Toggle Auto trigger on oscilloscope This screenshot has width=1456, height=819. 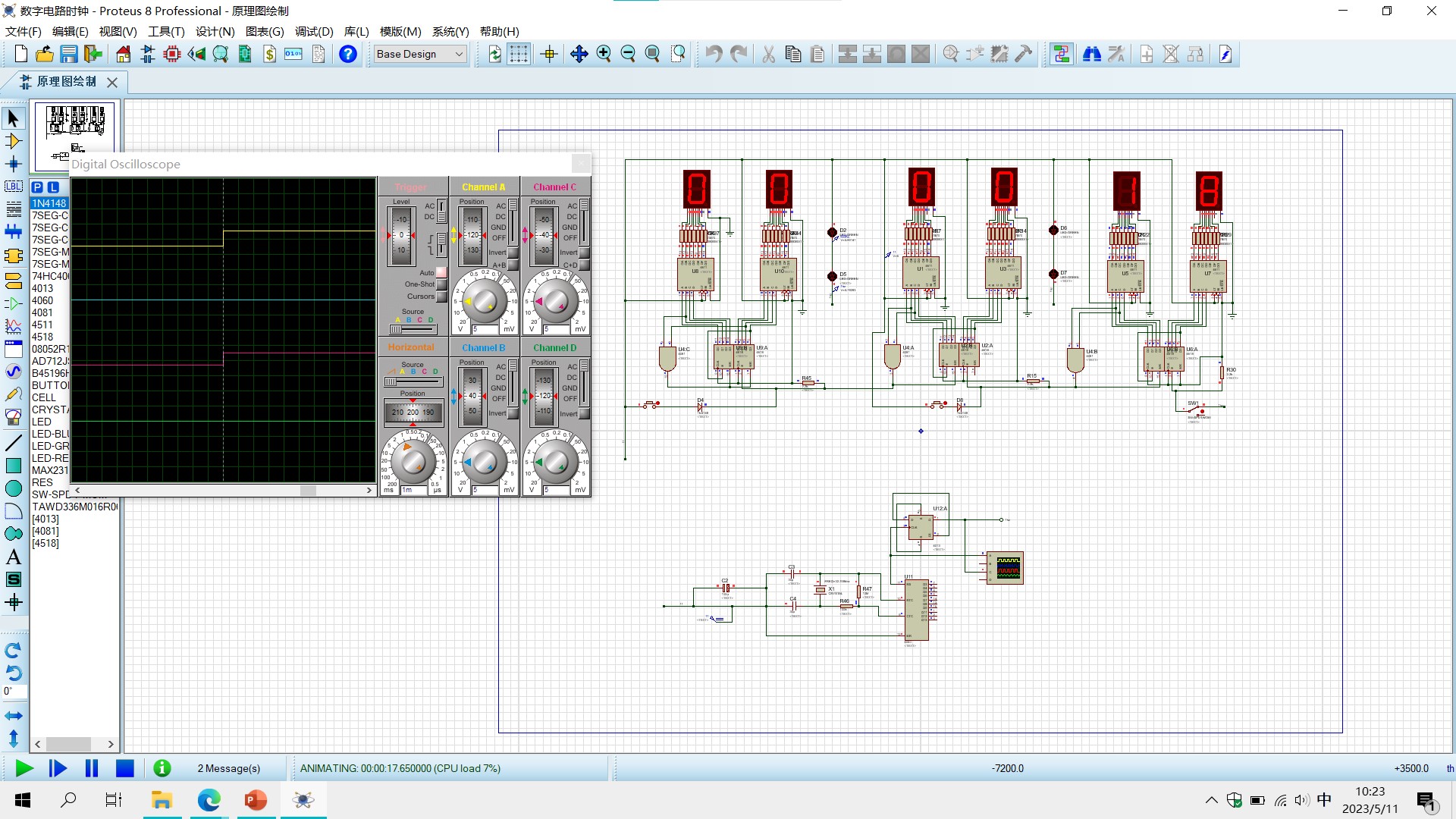(x=441, y=272)
